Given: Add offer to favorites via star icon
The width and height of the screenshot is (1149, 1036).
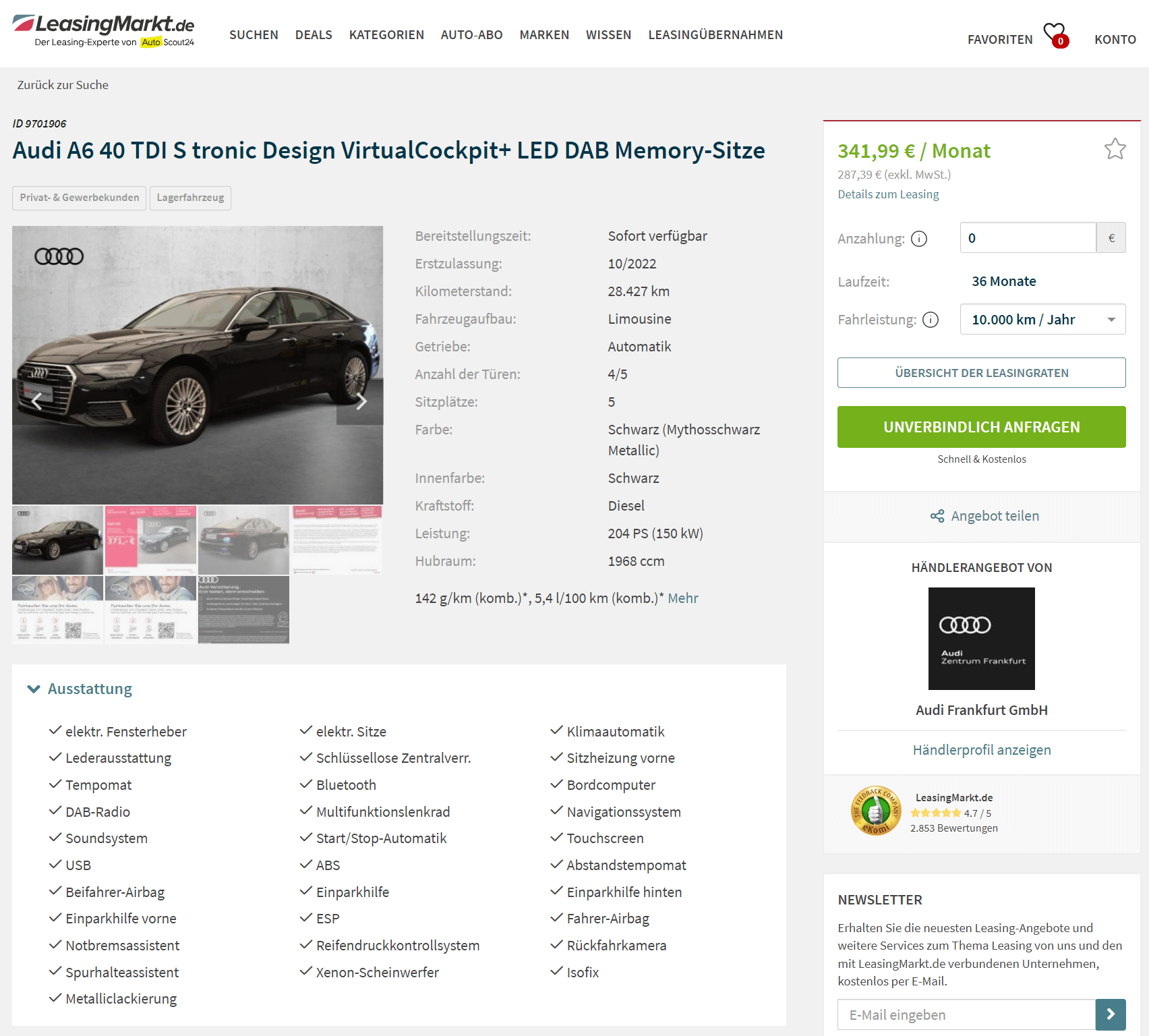Looking at the screenshot, I should click(x=1115, y=149).
